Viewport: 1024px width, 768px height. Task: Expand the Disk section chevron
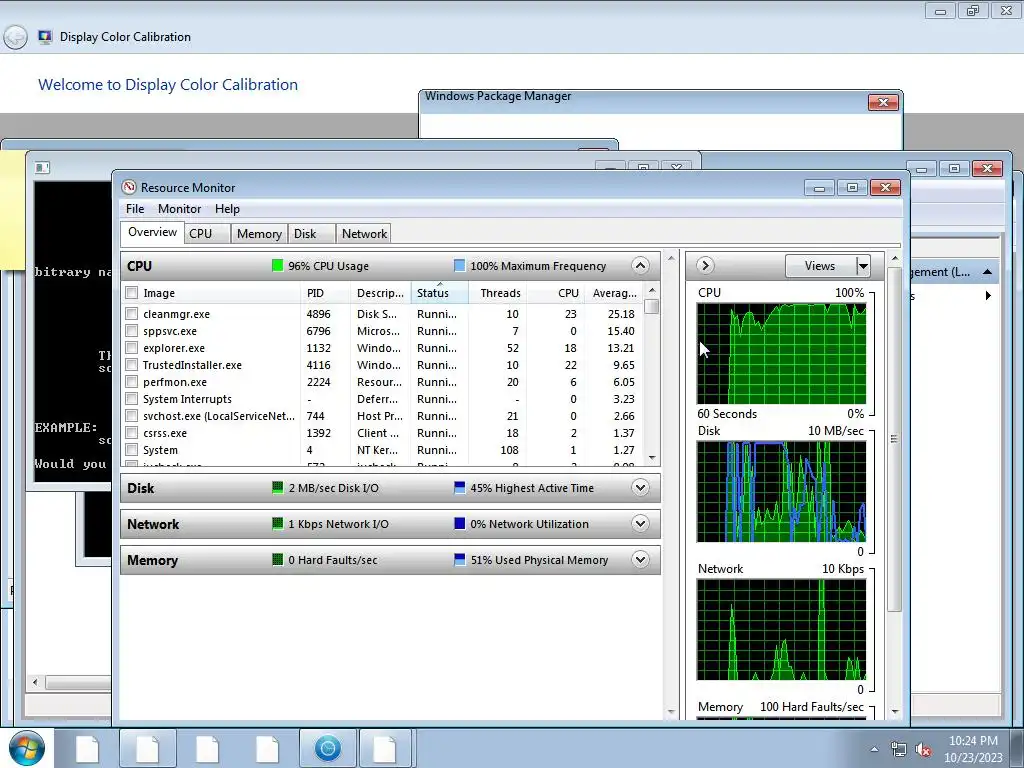point(640,487)
